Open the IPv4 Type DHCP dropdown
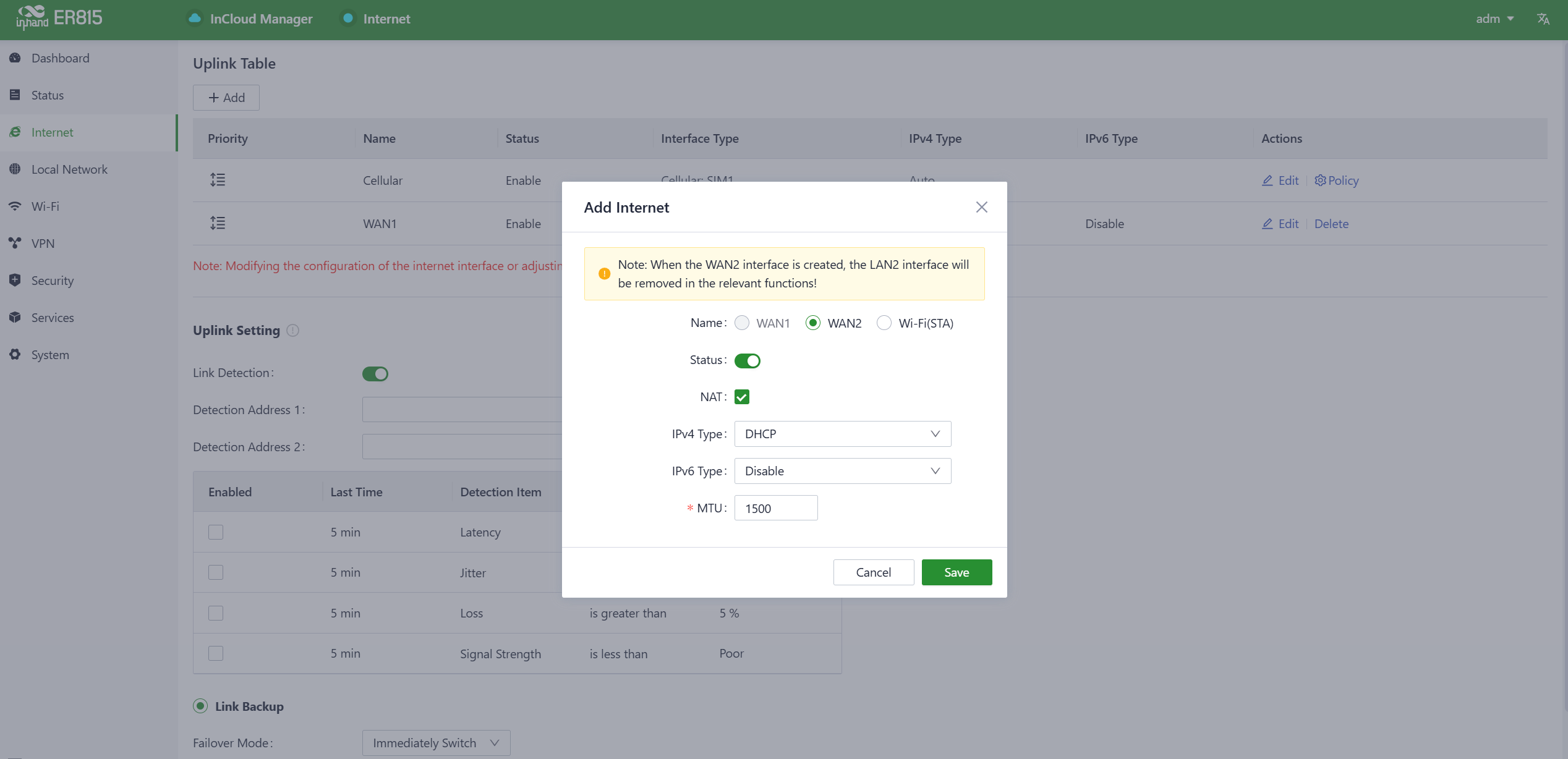The image size is (1568, 759). [x=842, y=434]
